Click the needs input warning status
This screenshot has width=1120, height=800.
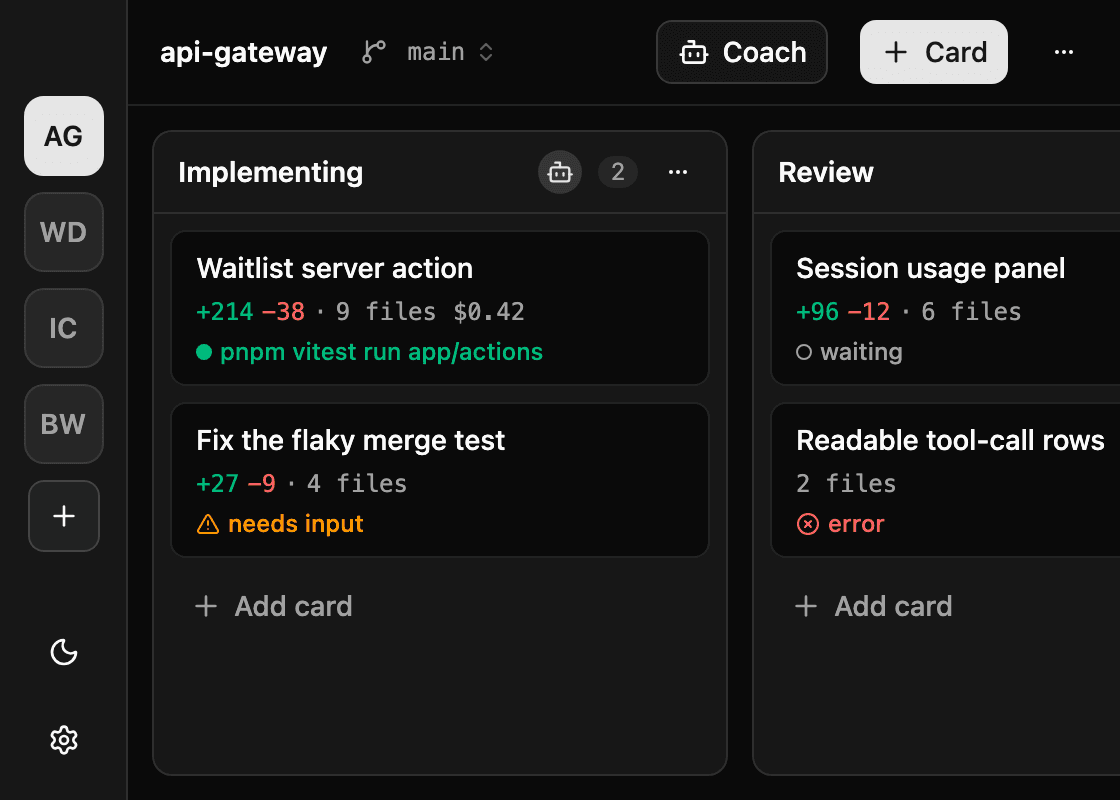coord(280,524)
